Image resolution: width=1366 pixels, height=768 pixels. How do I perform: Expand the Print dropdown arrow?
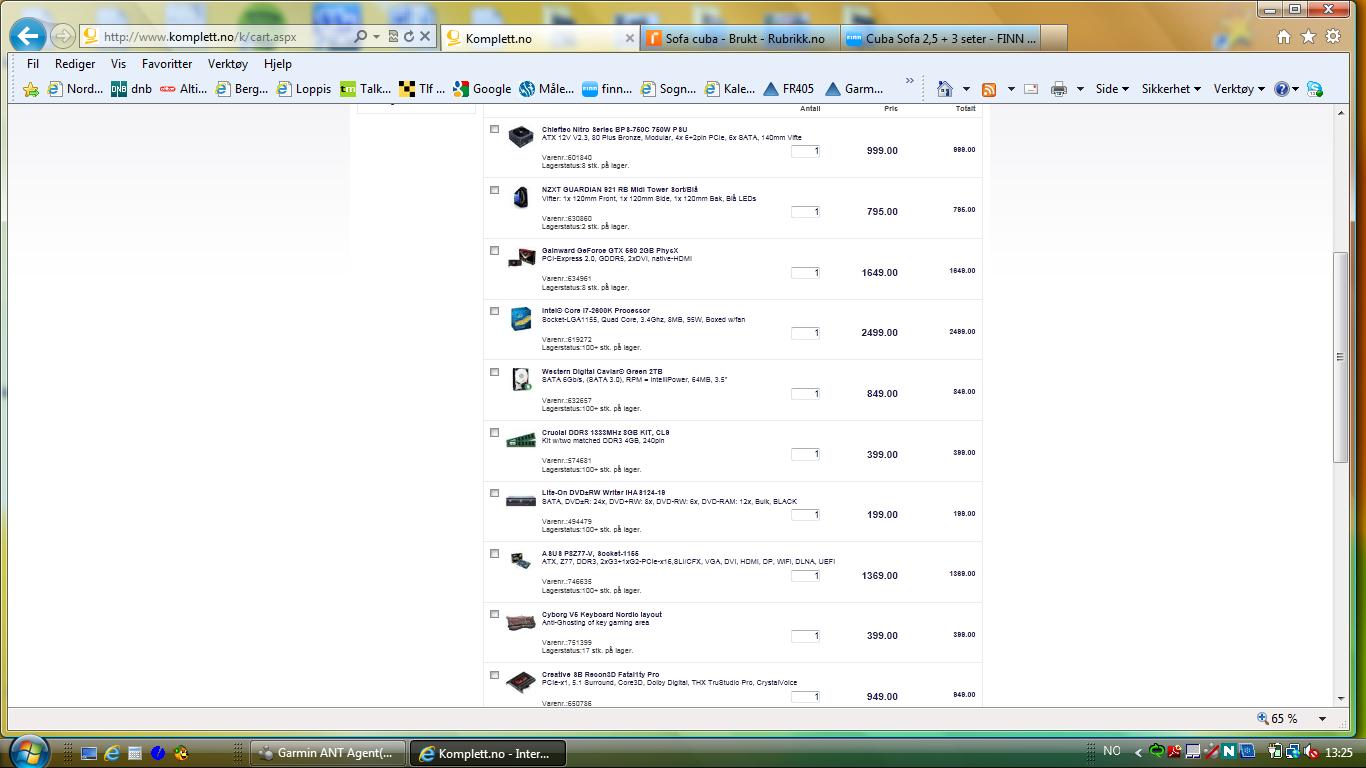point(1080,89)
